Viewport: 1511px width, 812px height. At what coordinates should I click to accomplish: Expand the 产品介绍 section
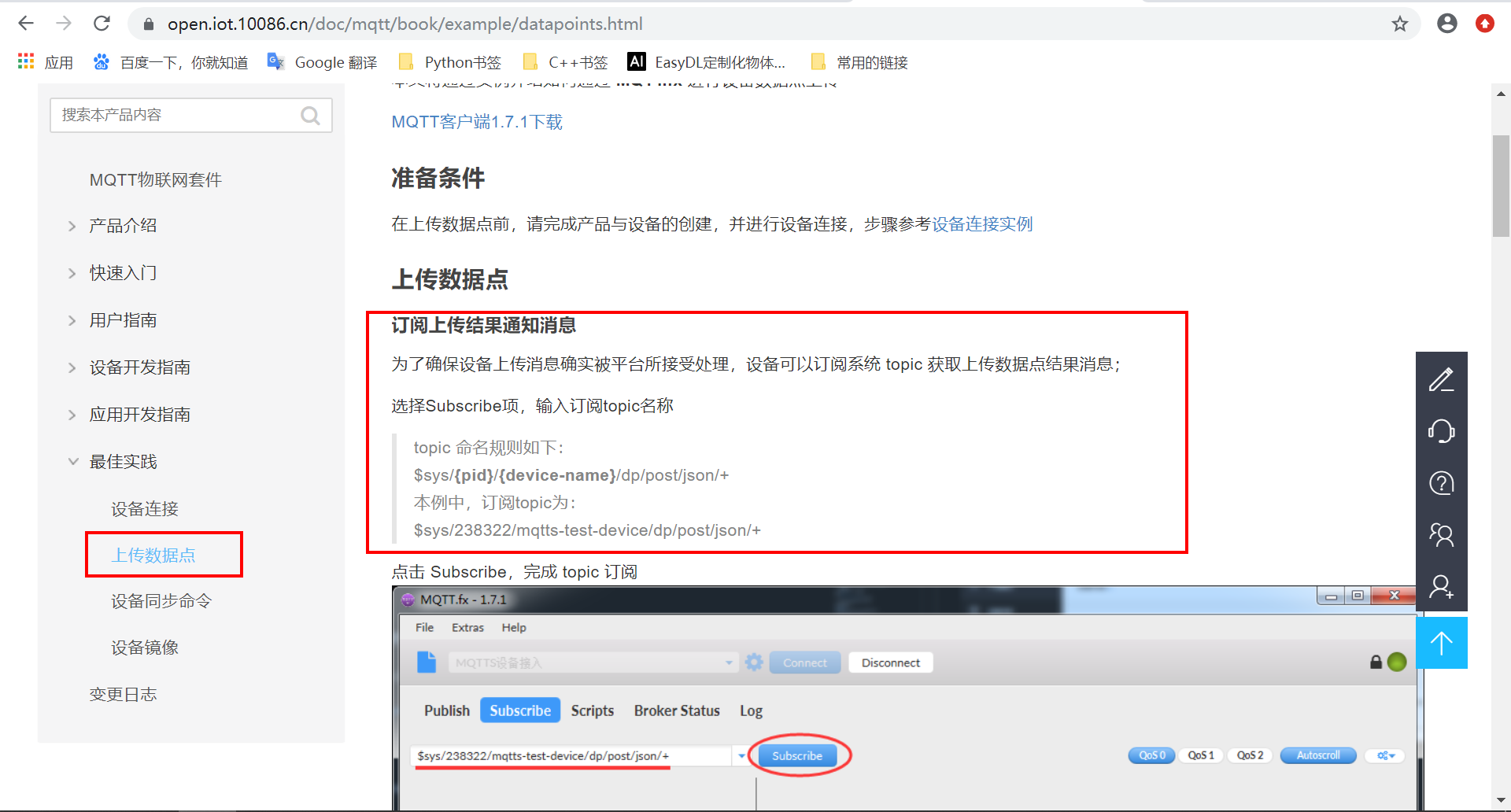click(123, 226)
